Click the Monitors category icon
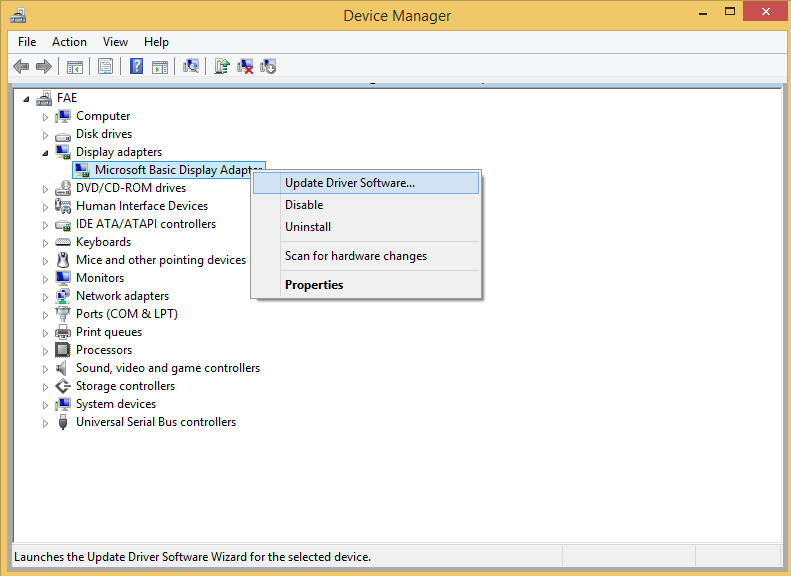Screen dimensions: 791x576 point(63,278)
